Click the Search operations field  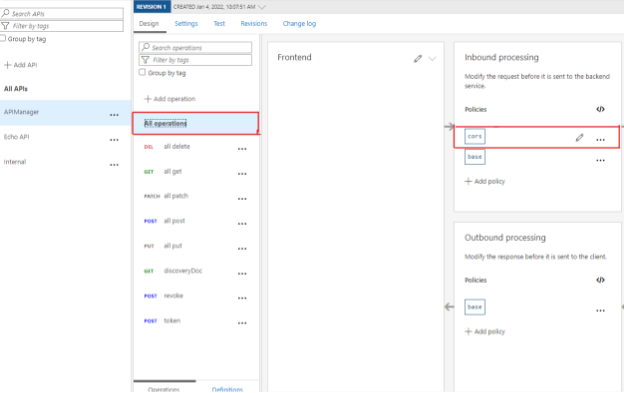coord(195,47)
